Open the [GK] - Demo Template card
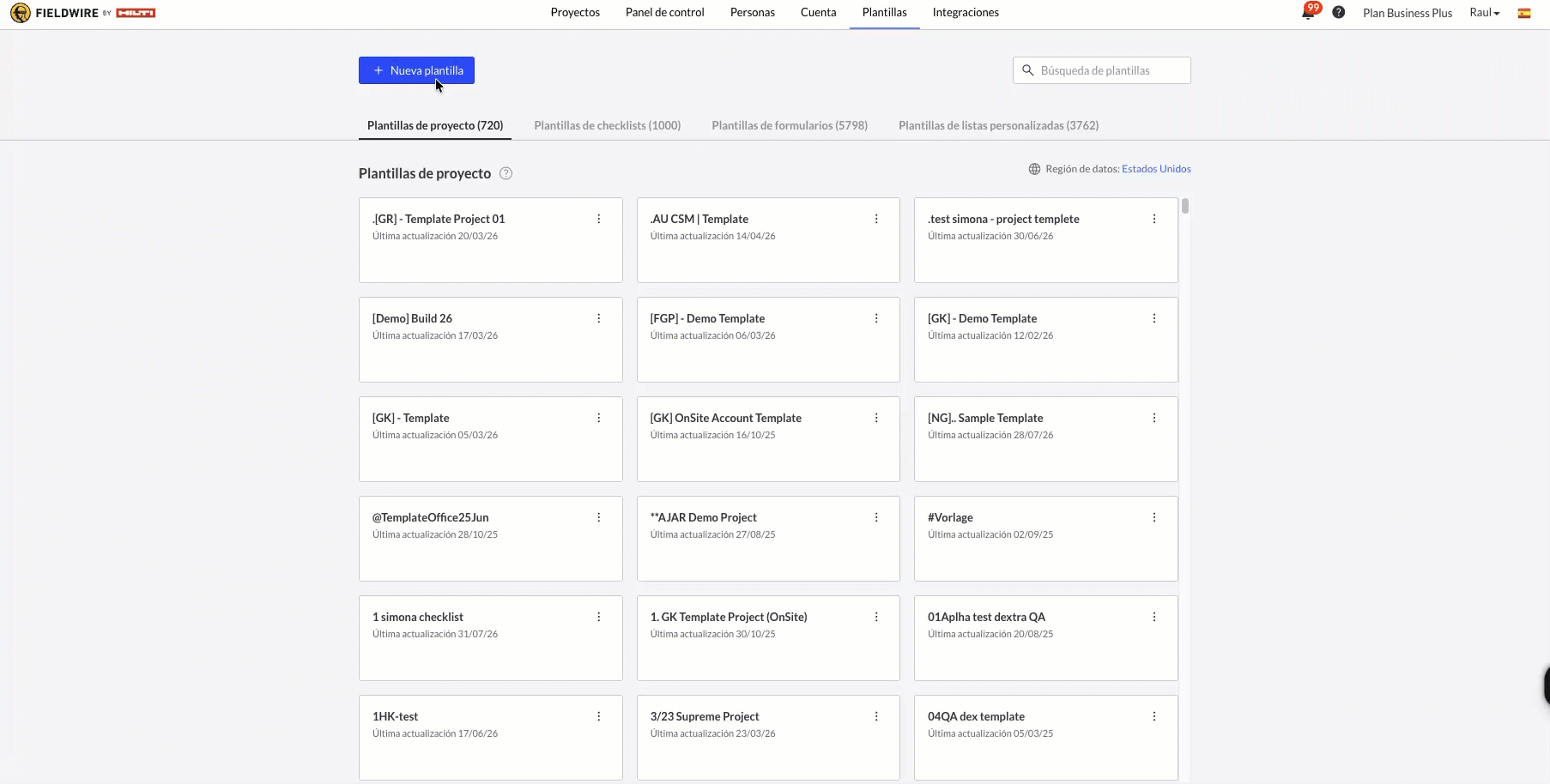This screenshot has height=784, width=1550. click(x=1046, y=340)
